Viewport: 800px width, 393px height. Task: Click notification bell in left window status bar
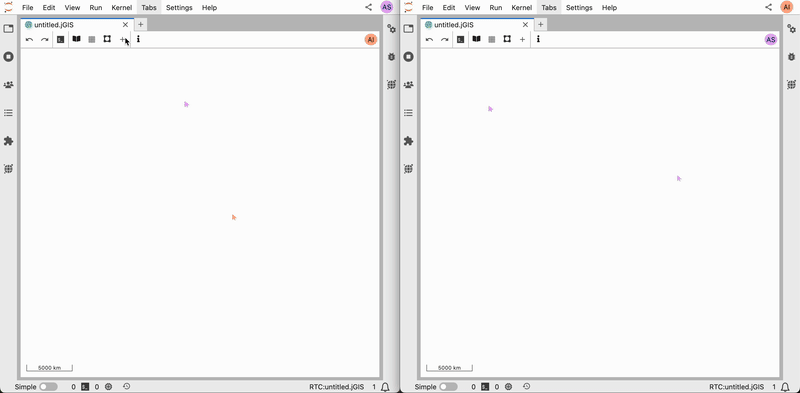click(386, 387)
